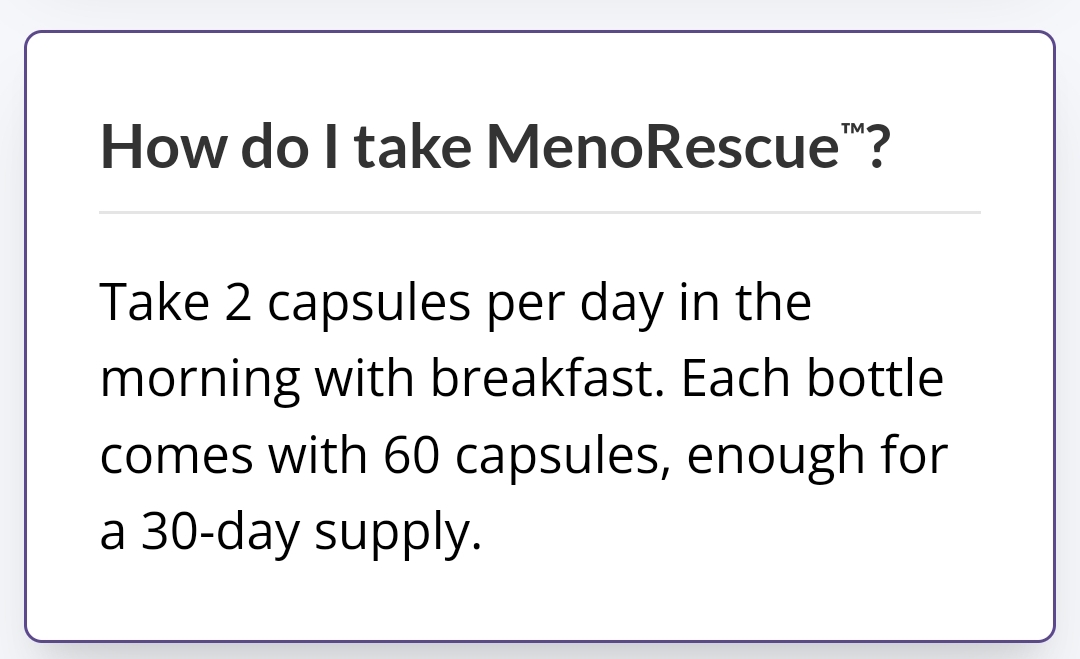This screenshot has width=1080, height=659.
Task: Click the number '60' in the answer
Action: coord(411,455)
